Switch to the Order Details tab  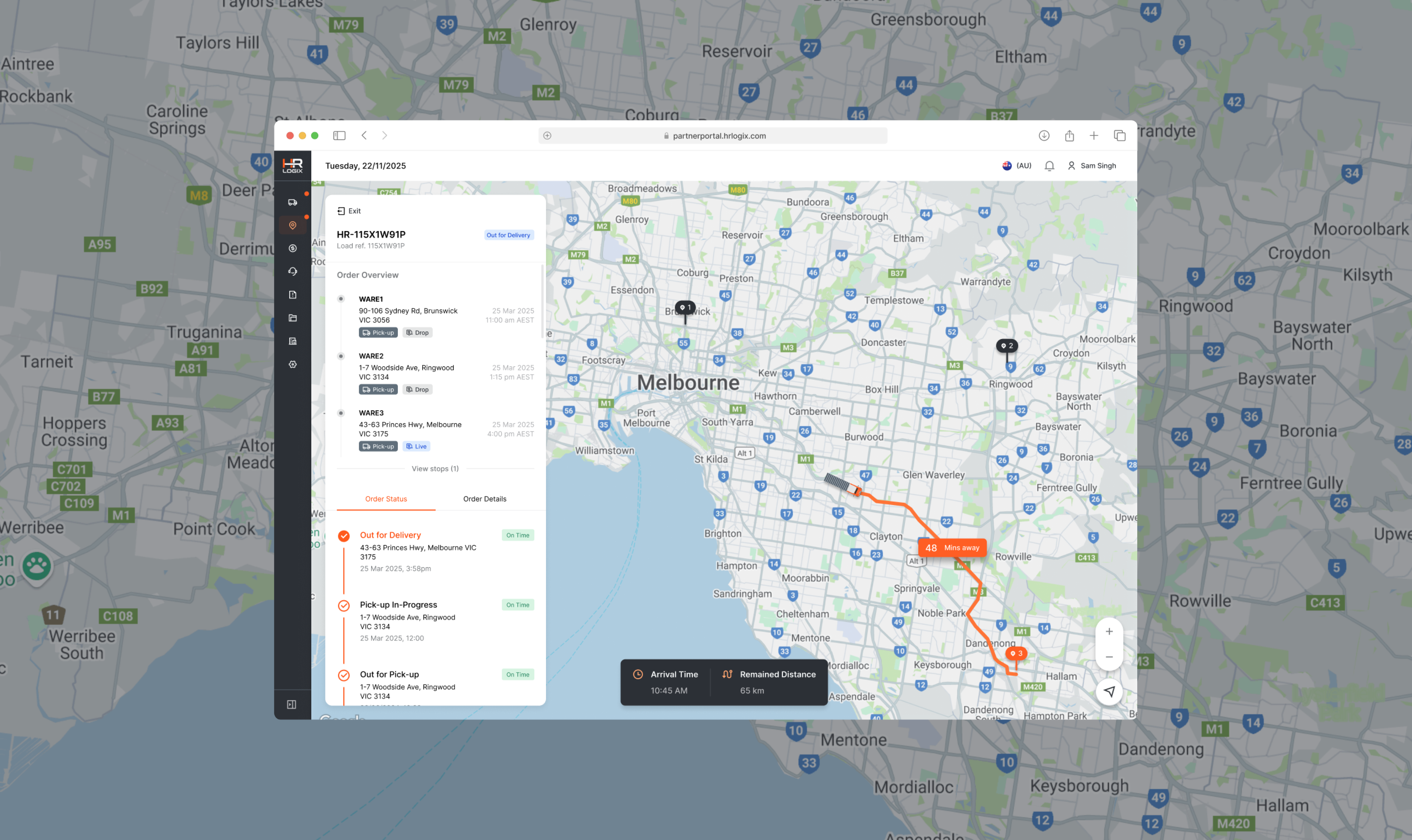[x=485, y=499]
